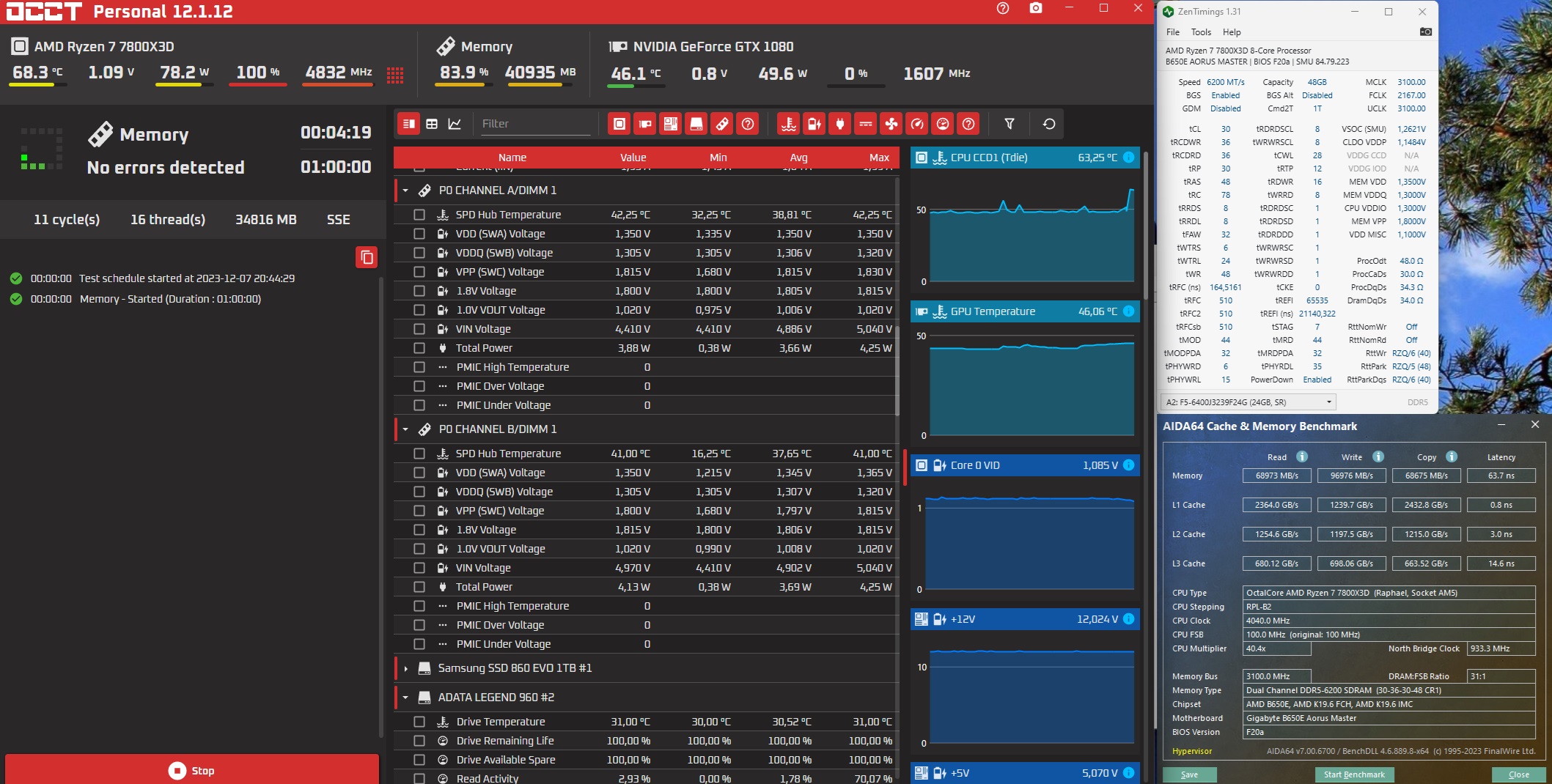Collapse the P0 CHANNEL B/DIMM 1 group

(405, 429)
